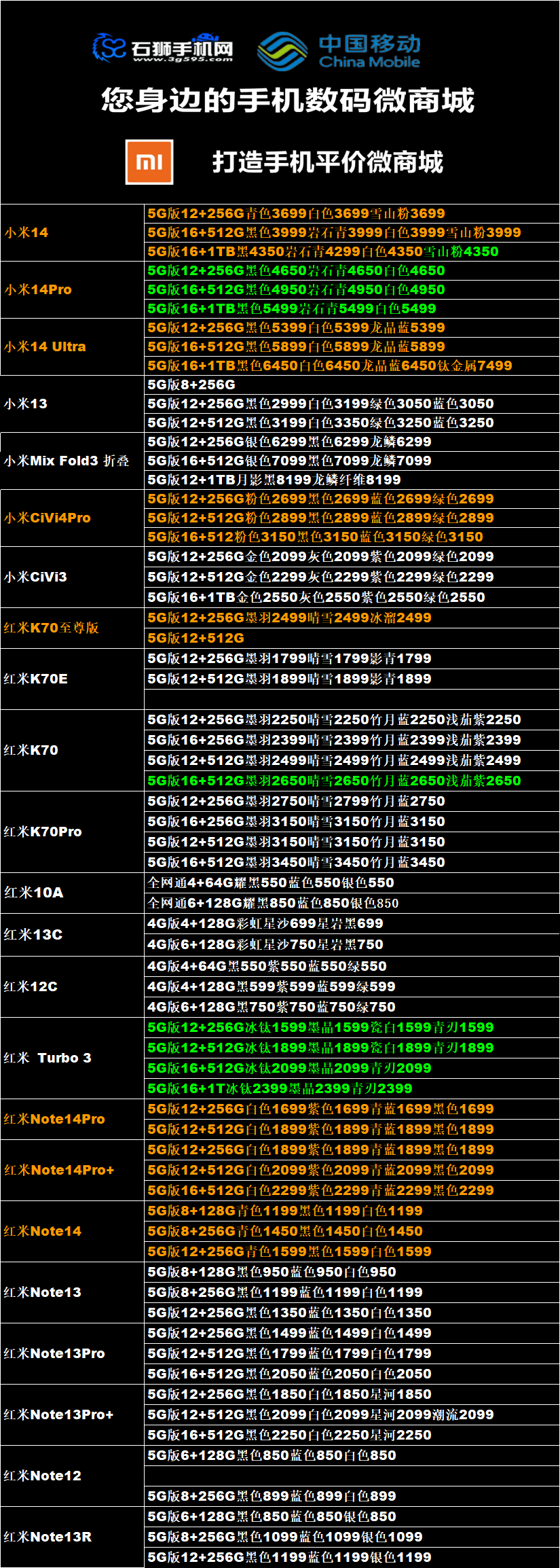The width and height of the screenshot is (560, 1568).
Task: Click the '中国移动' text
Action: 370,43
